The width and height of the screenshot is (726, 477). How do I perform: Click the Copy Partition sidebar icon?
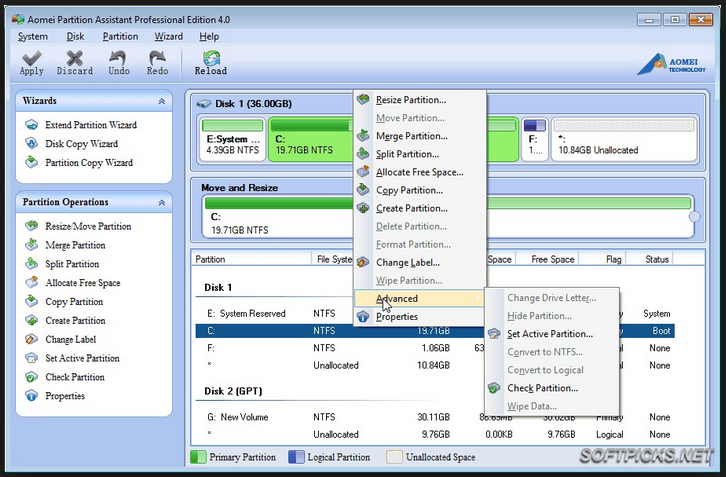click(x=31, y=301)
